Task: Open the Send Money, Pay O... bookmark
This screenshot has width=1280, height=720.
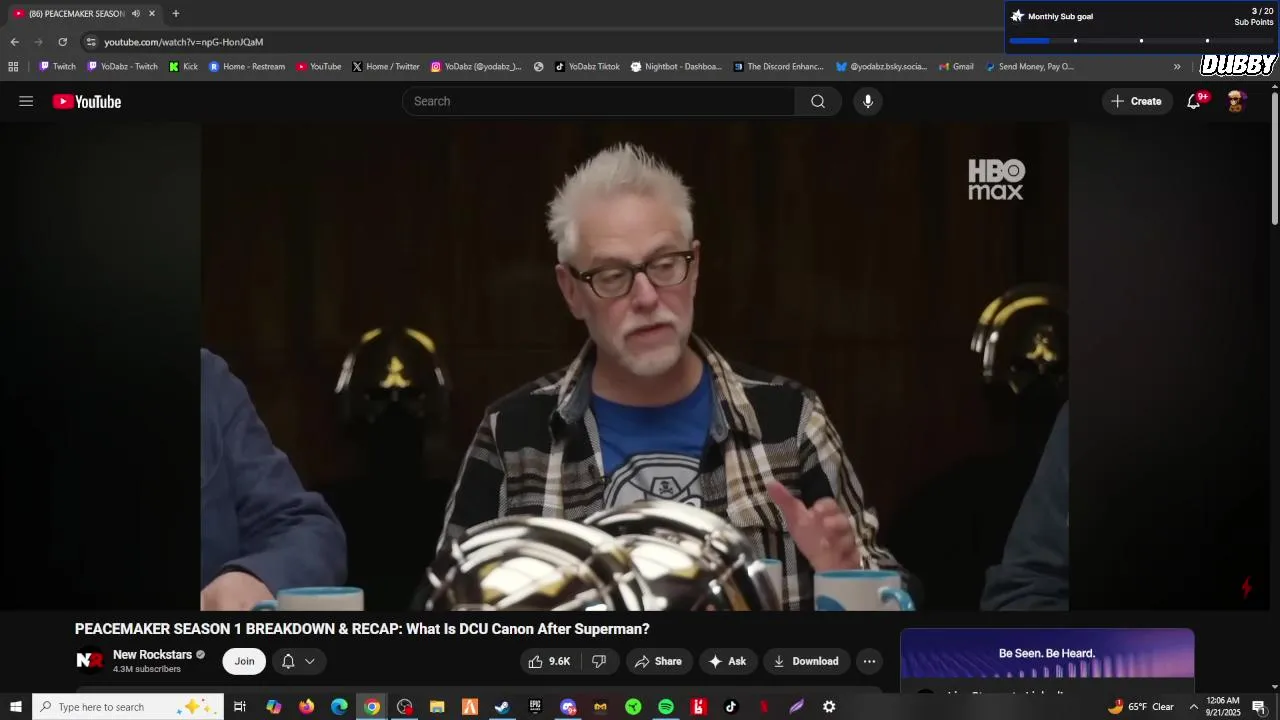Action: [x=1029, y=67]
